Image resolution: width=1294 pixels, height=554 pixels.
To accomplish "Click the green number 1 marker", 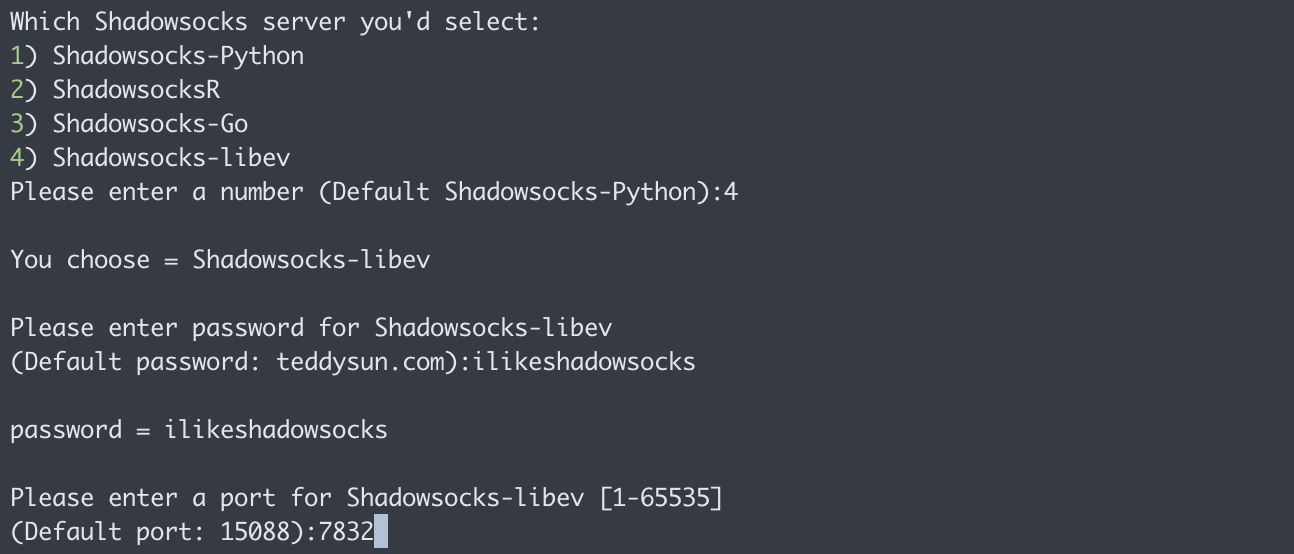I will 17,56.
